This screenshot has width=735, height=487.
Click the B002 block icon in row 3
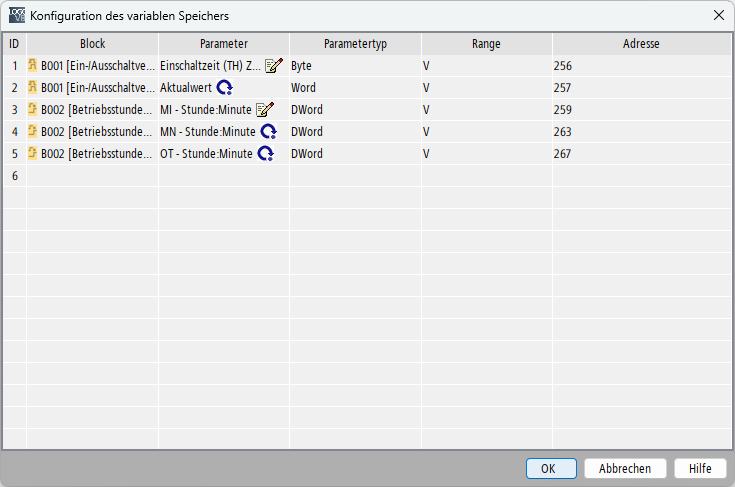click(x=33, y=110)
